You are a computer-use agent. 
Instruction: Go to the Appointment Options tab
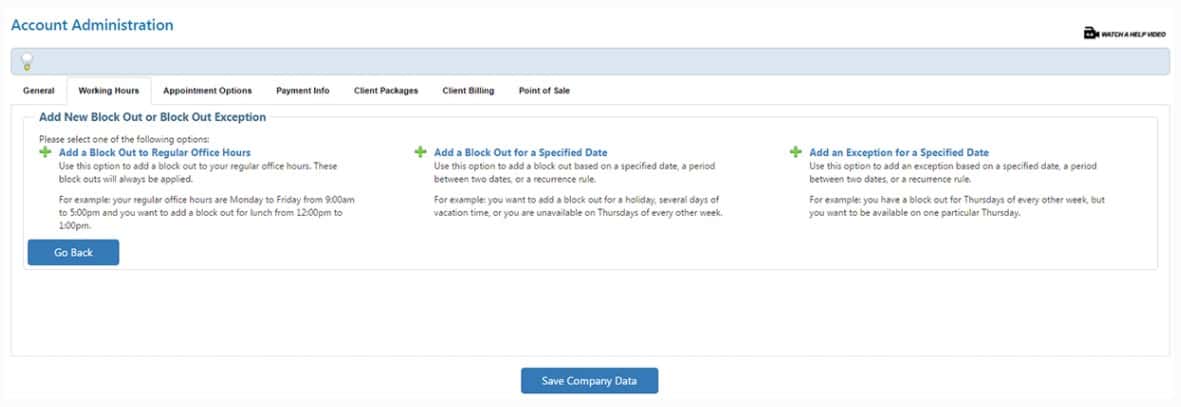[x=207, y=91]
